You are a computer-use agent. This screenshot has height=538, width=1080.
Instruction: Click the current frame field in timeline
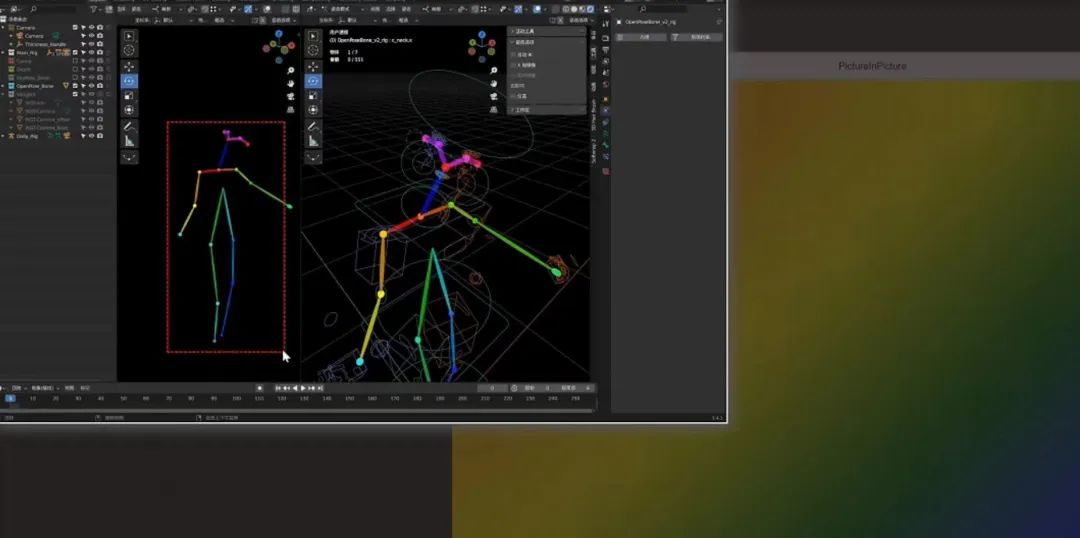pyautogui.click(x=492, y=389)
